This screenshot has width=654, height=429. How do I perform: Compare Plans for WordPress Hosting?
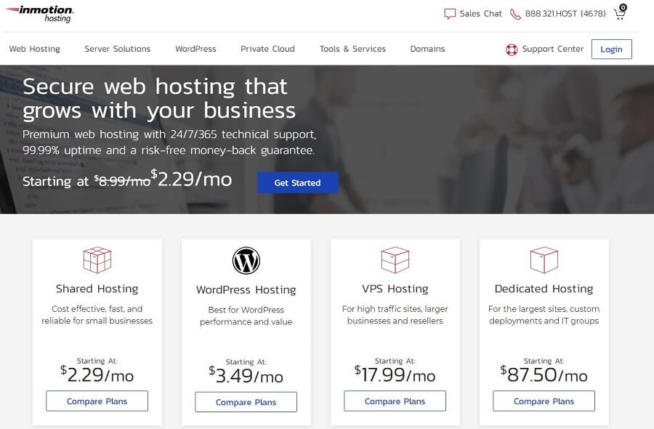point(246,402)
